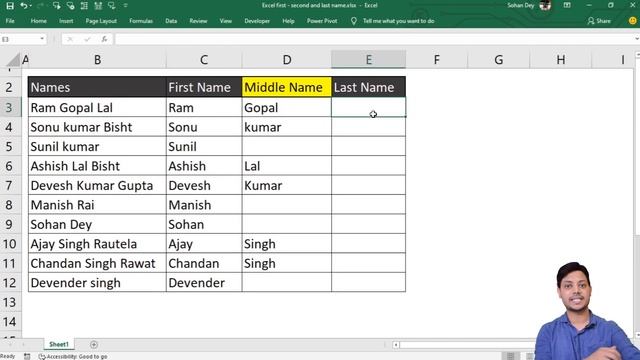Select cell with Ajay Singh Rautela
Image resolution: width=640 pixels, height=360 pixels.
click(x=97, y=244)
